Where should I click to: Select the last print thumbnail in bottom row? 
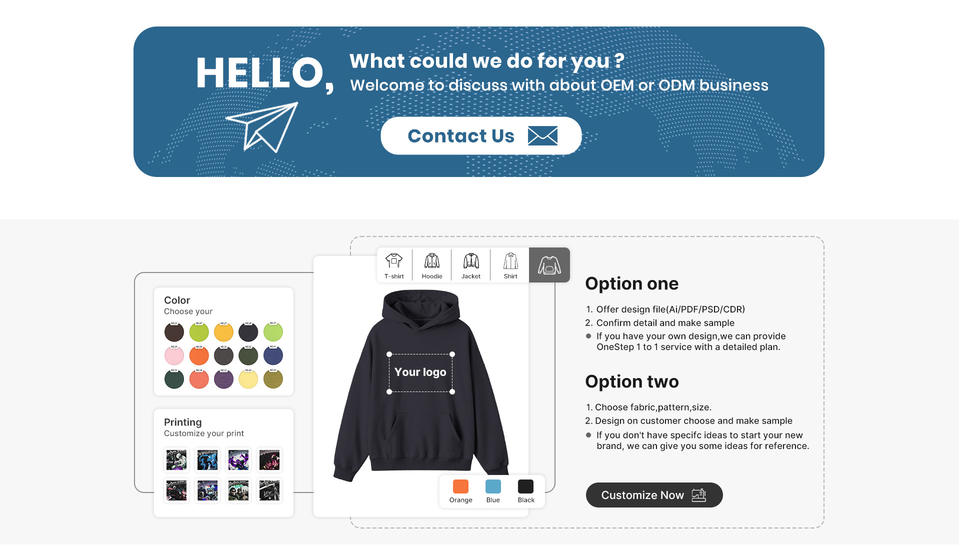tap(269, 490)
